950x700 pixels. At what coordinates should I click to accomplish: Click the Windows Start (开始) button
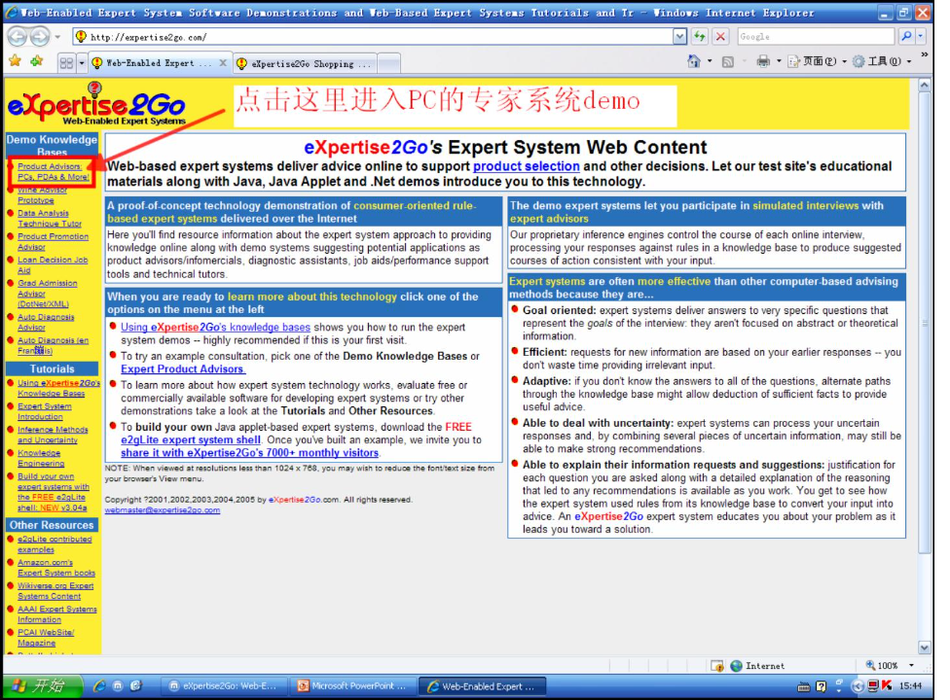[x=37, y=686]
